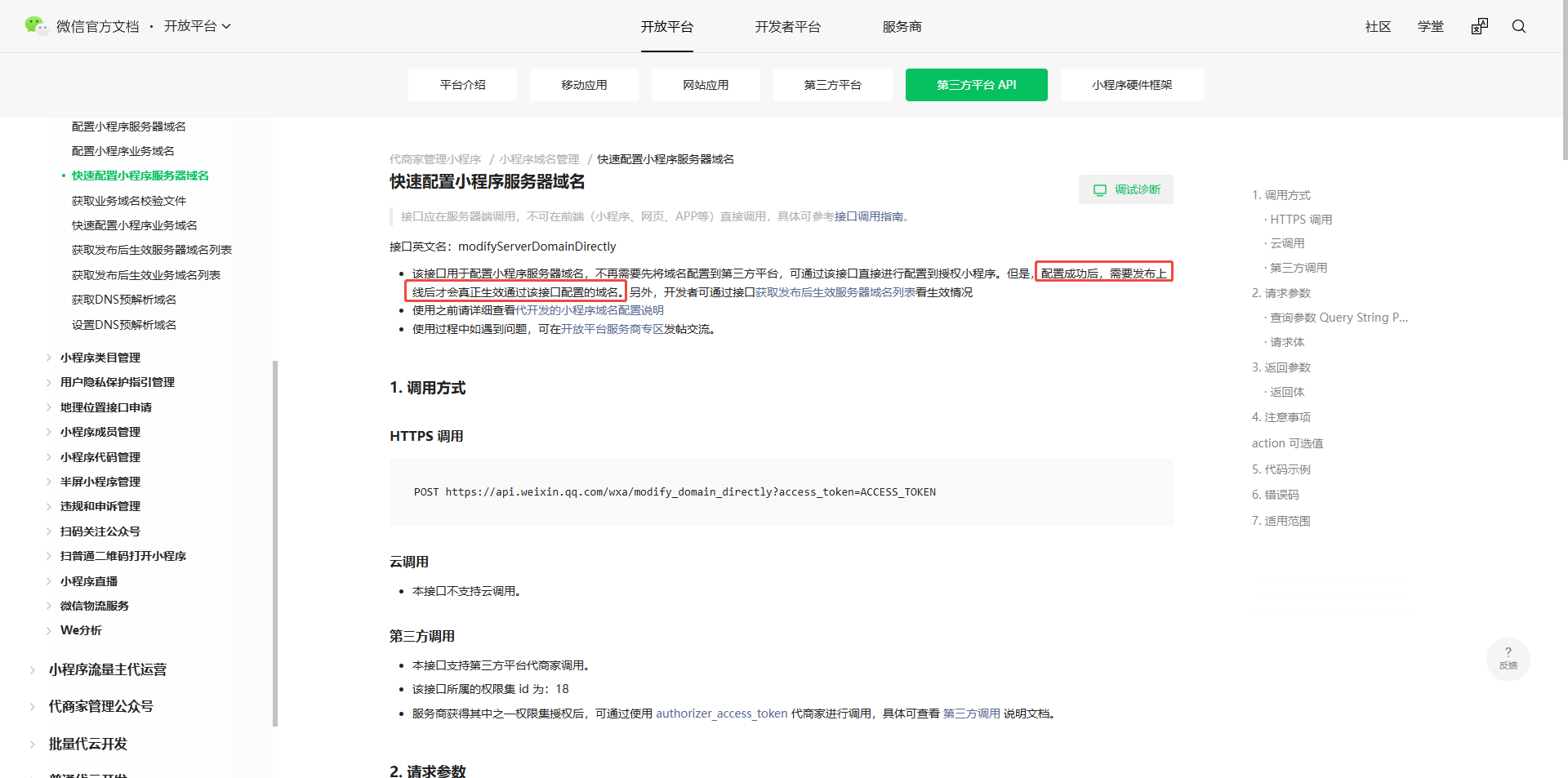Switch to 开放平台 top navigation tab

click(667, 26)
